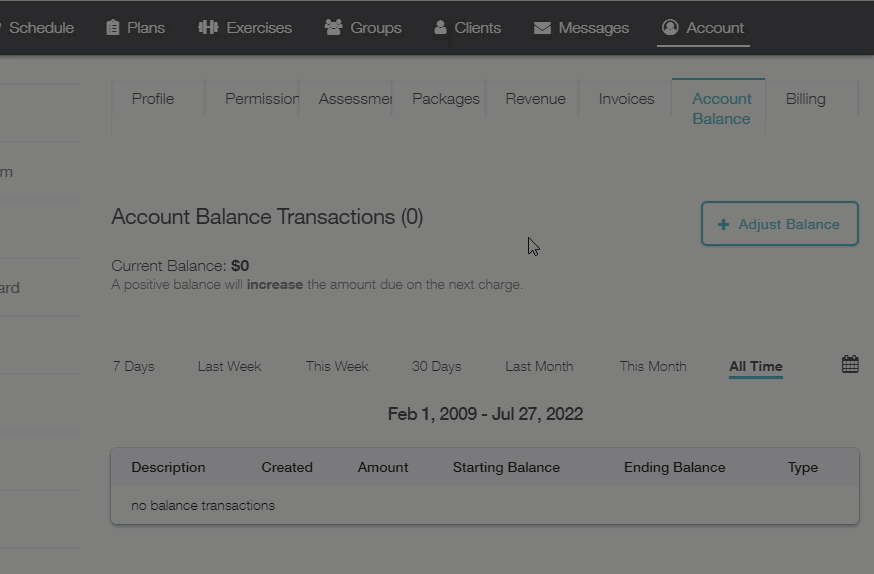This screenshot has height=574, width=874.
Task: Filter transactions by 7 Days
Action: coord(133,366)
